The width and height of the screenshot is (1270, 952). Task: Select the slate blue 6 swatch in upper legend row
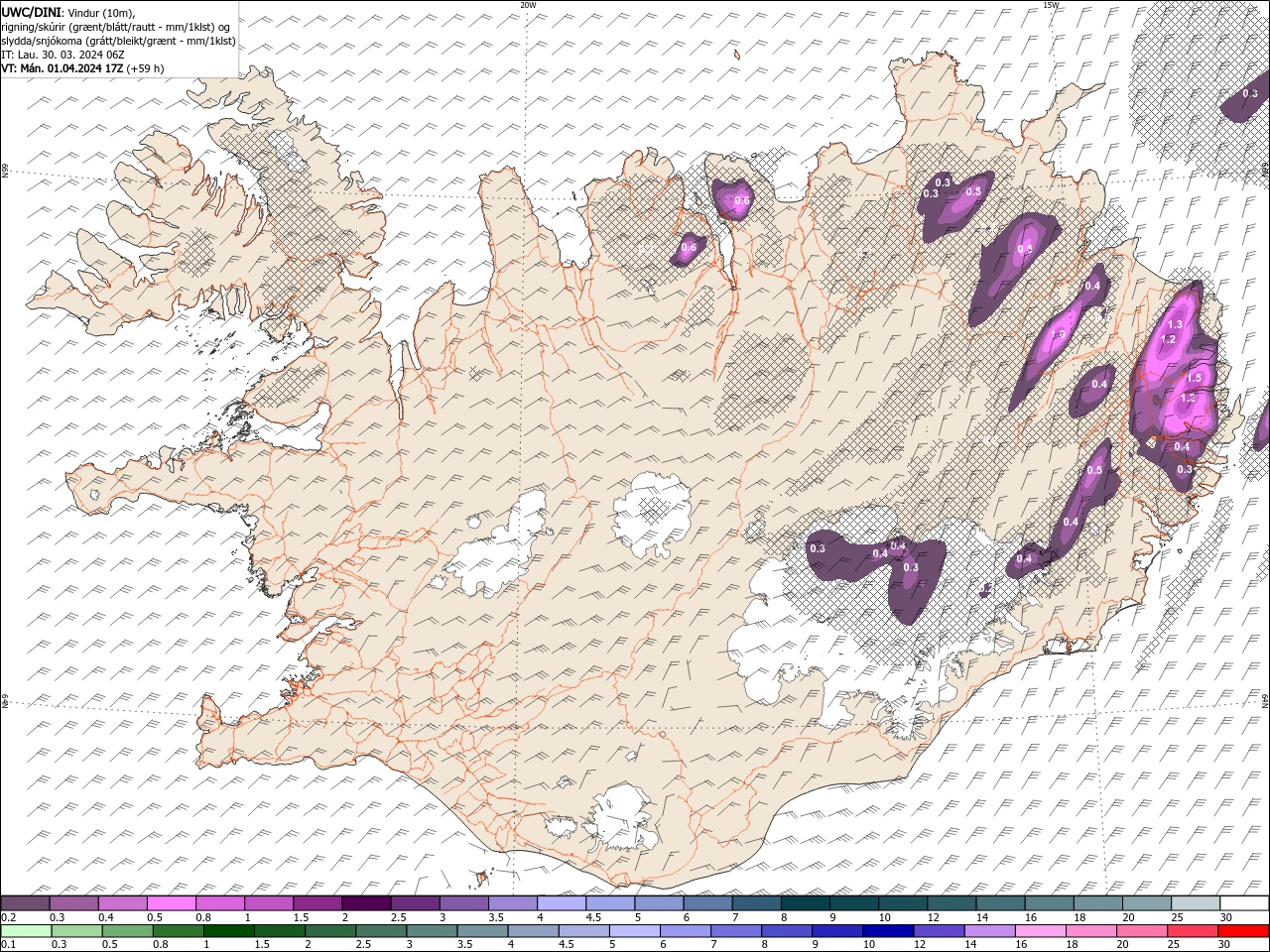[x=706, y=903]
